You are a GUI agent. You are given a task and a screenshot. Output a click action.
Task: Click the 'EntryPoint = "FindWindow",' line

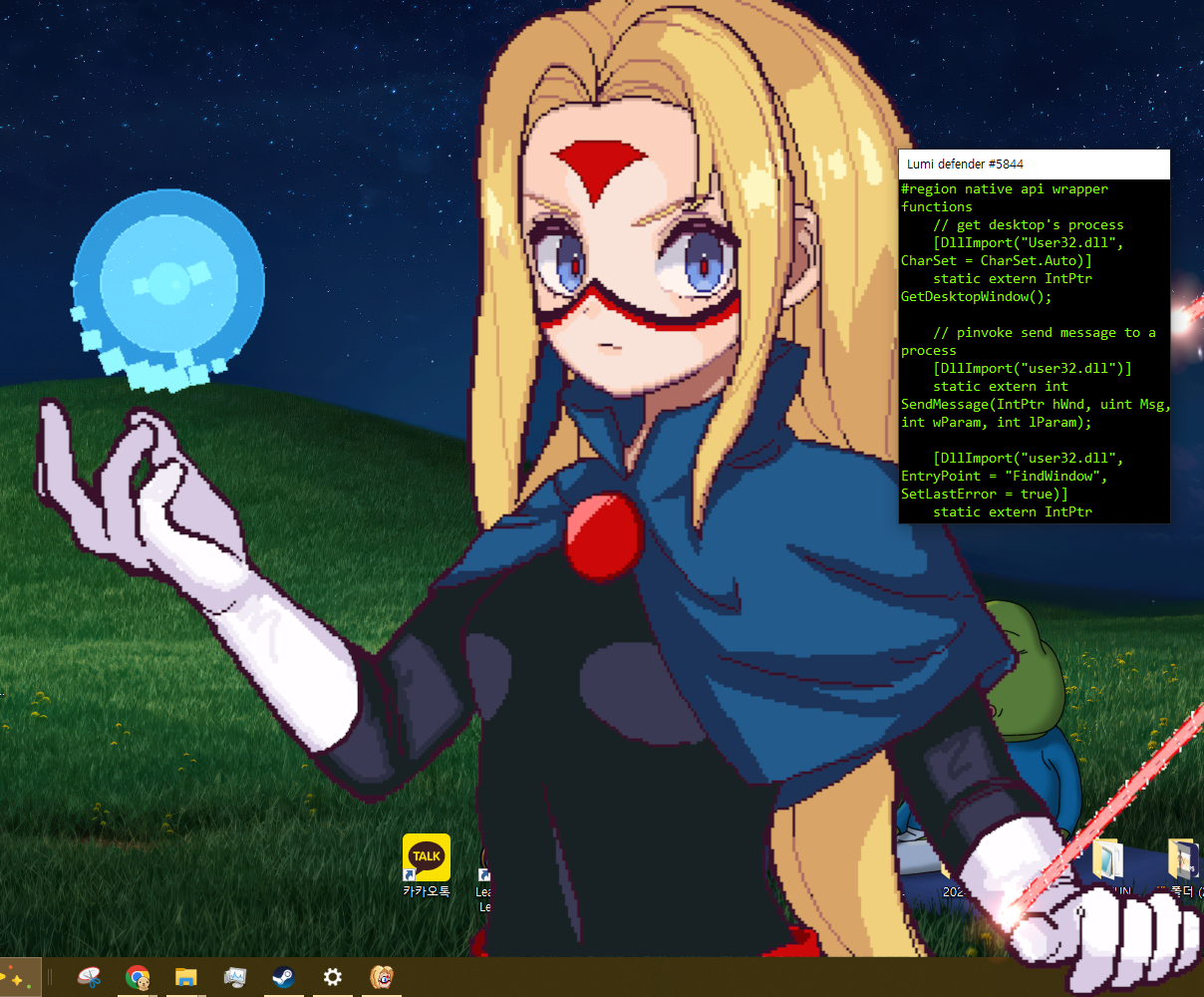(x=1005, y=477)
